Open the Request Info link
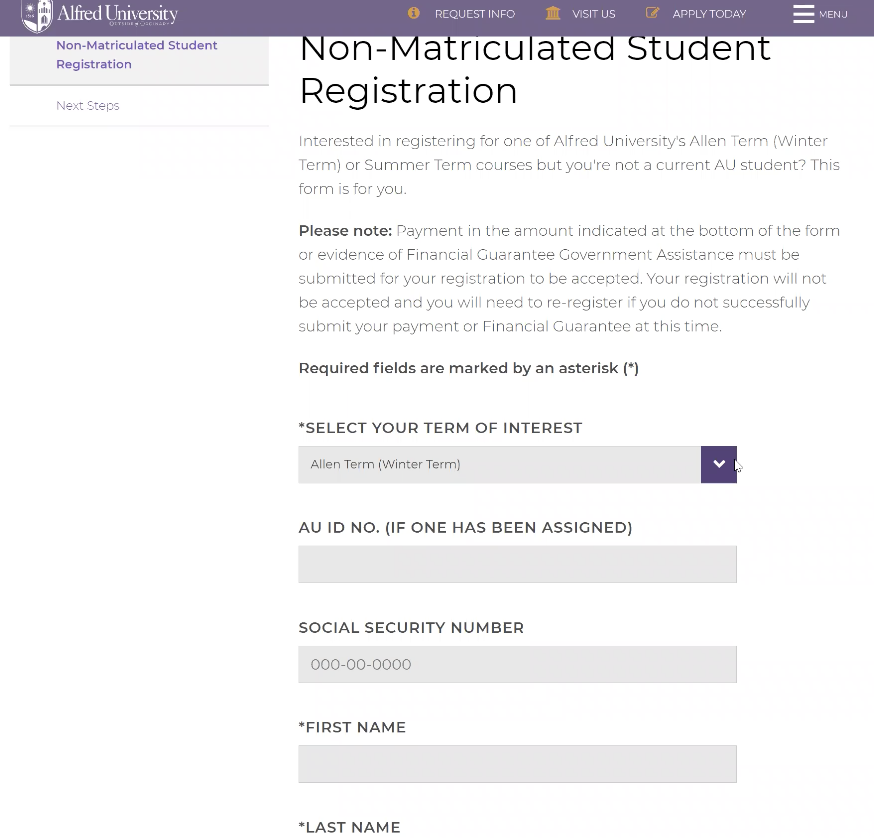This screenshot has height=838, width=874. [x=474, y=14]
